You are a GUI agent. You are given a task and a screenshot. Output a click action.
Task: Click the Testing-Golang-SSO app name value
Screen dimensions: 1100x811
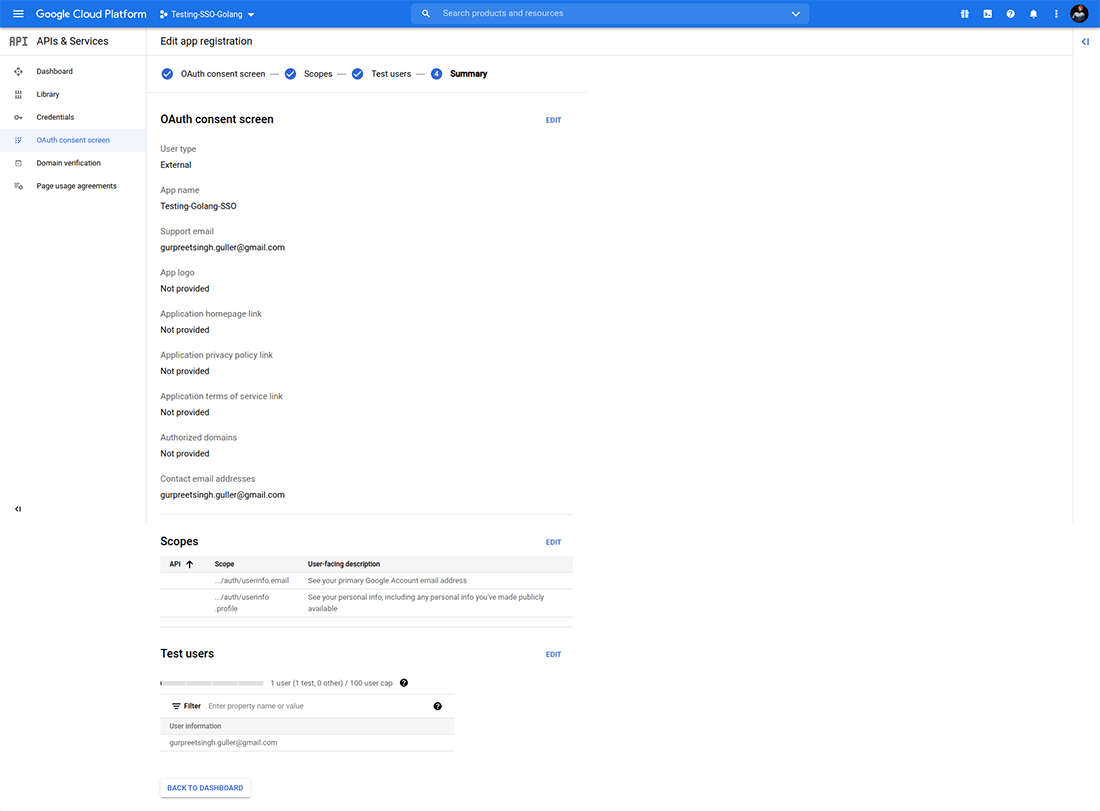click(x=199, y=206)
